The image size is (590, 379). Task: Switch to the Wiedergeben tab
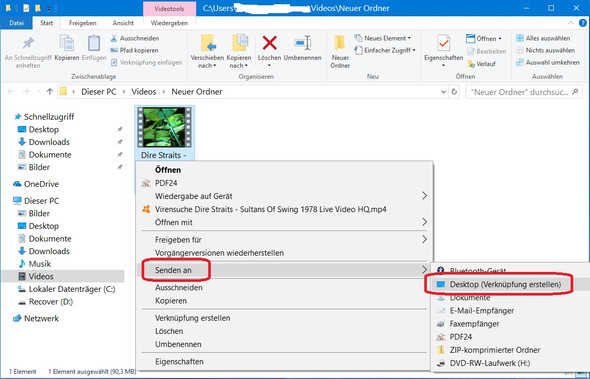coord(169,23)
